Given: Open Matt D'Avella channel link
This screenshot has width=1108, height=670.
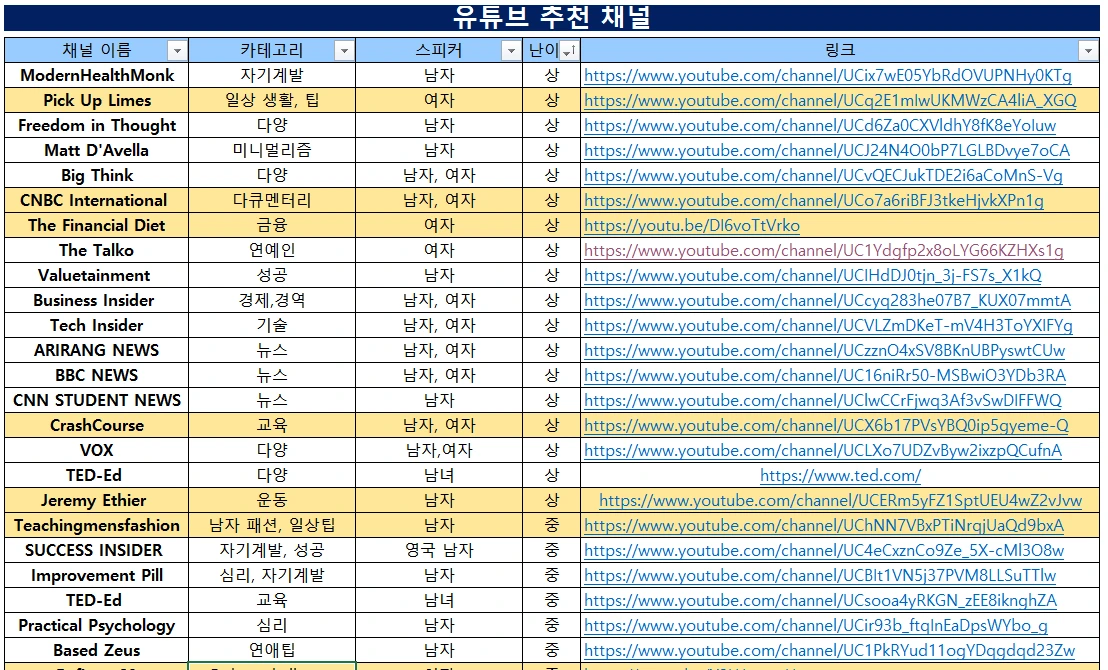Looking at the screenshot, I should click(x=827, y=151).
